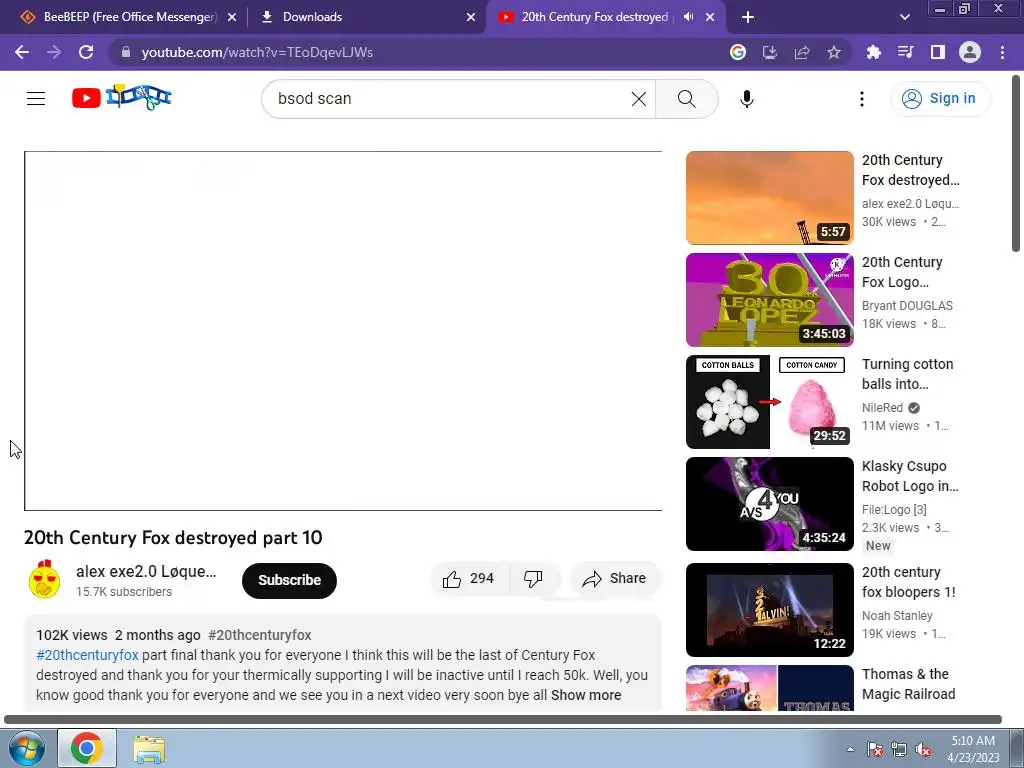Screen dimensions: 1024x768
Task: Click the horizontal page scrollbar
Action: point(503,720)
